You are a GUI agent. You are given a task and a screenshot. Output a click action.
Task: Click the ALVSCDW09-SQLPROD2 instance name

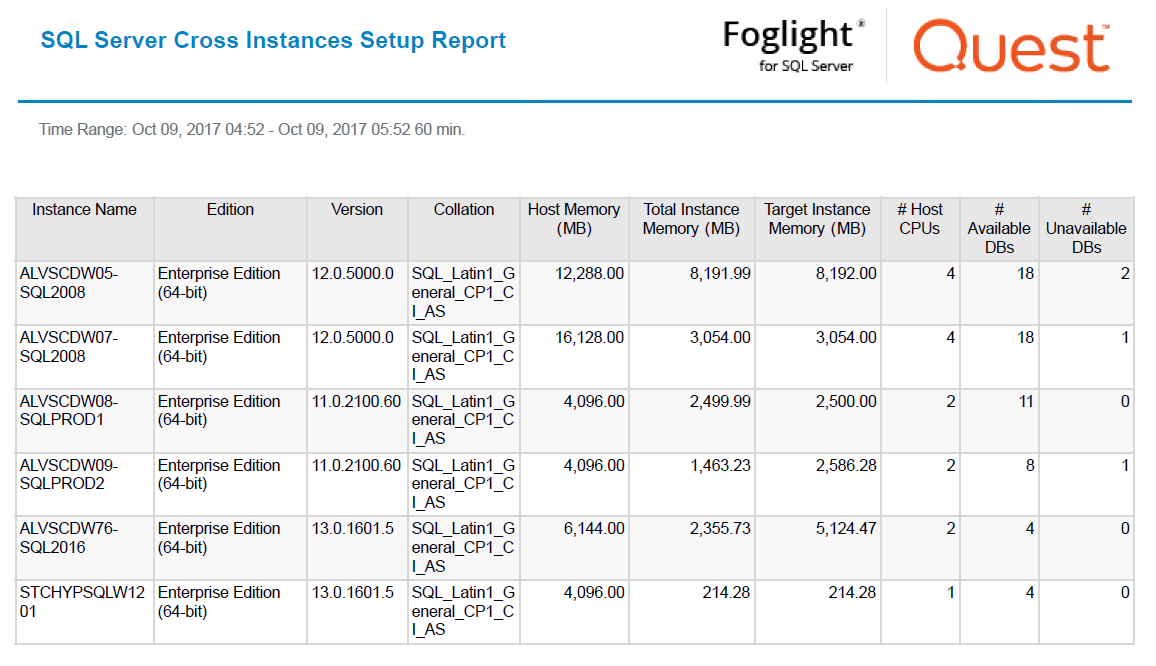[x=69, y=475]
